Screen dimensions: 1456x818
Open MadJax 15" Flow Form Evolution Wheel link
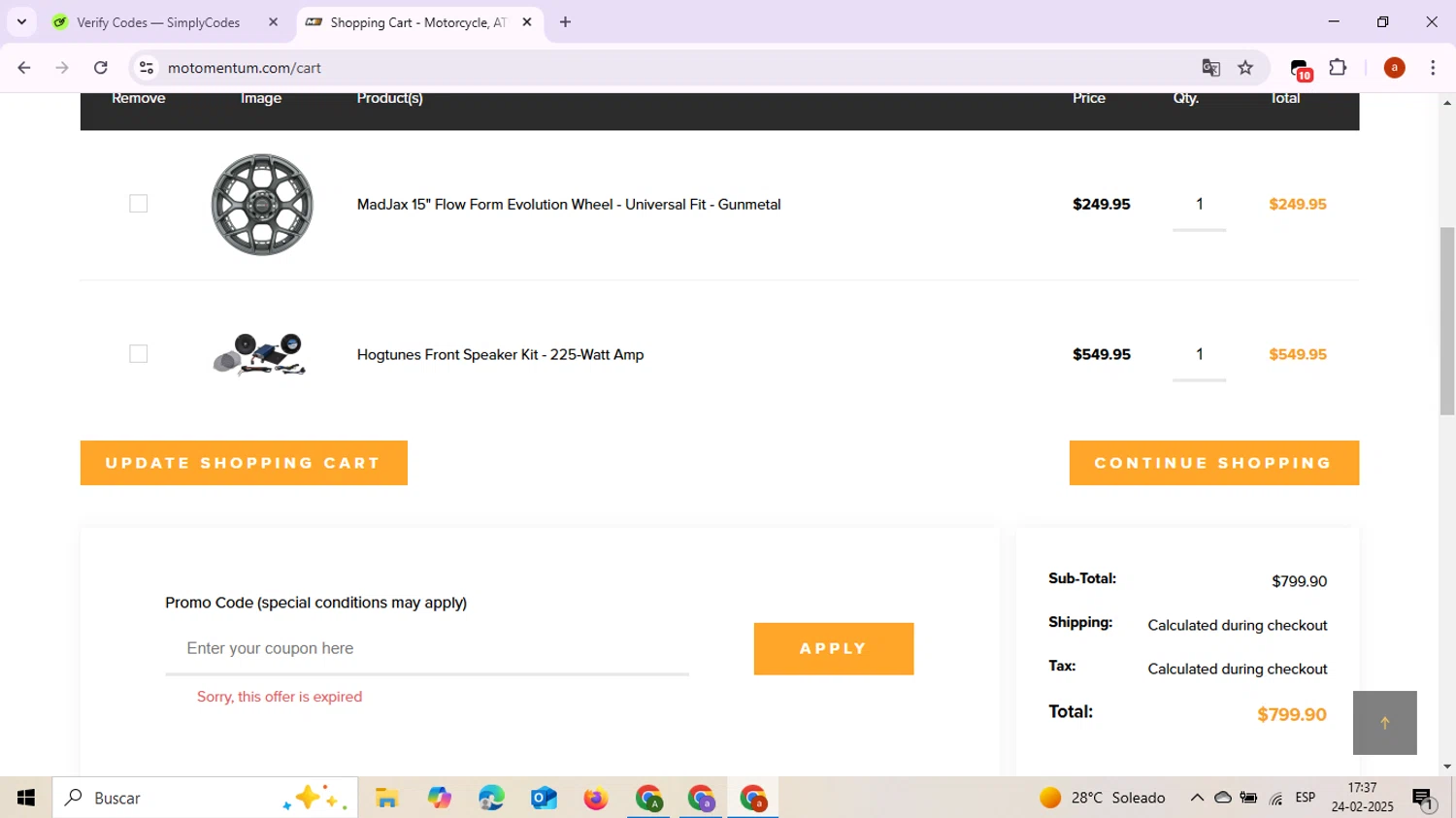tap(569, 205)
